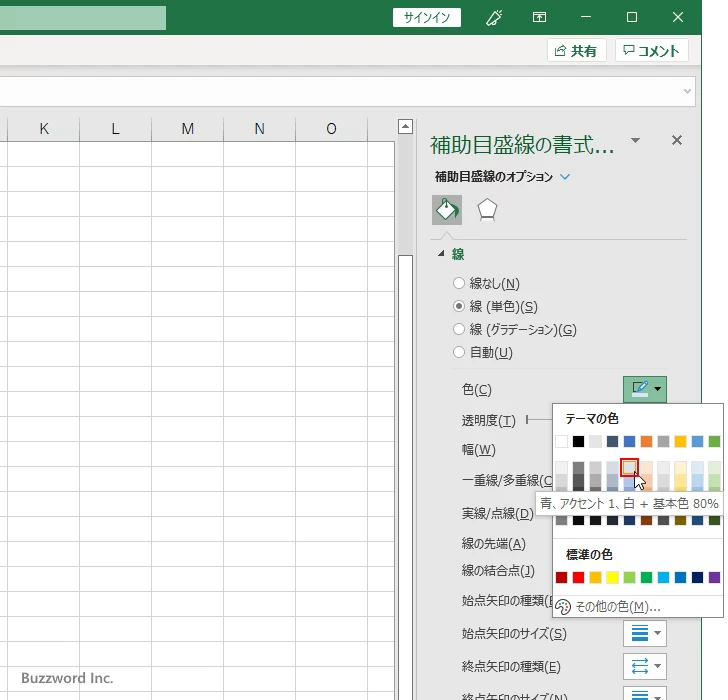Click in the formula bar input area

point(339,91)
